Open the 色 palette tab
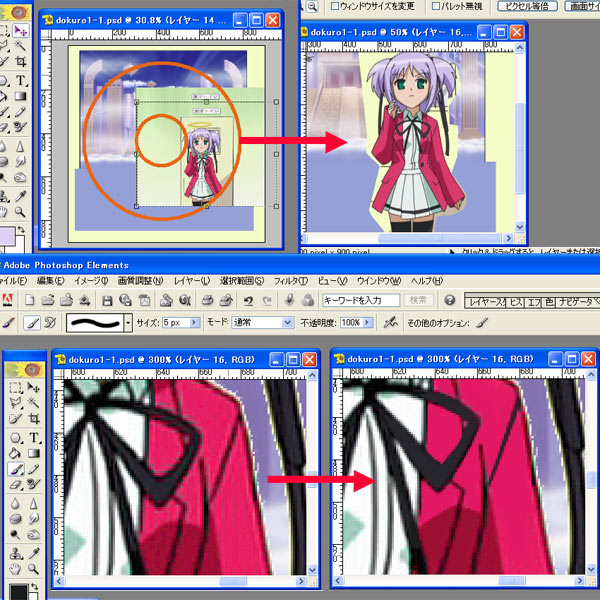The image size is (600, 600). pos(549,302)
